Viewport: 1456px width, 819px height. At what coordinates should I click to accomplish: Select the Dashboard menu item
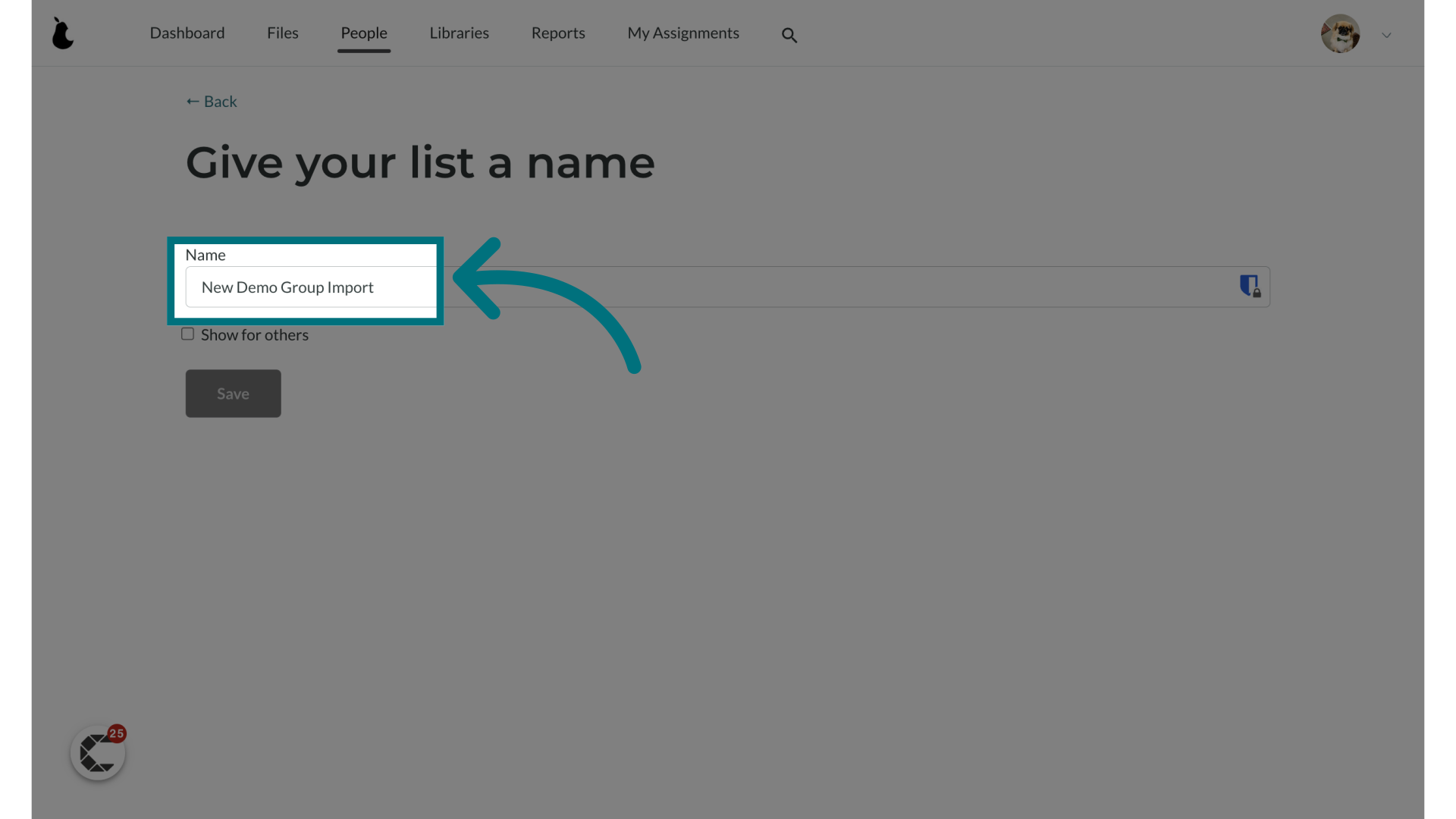[187, 32]
